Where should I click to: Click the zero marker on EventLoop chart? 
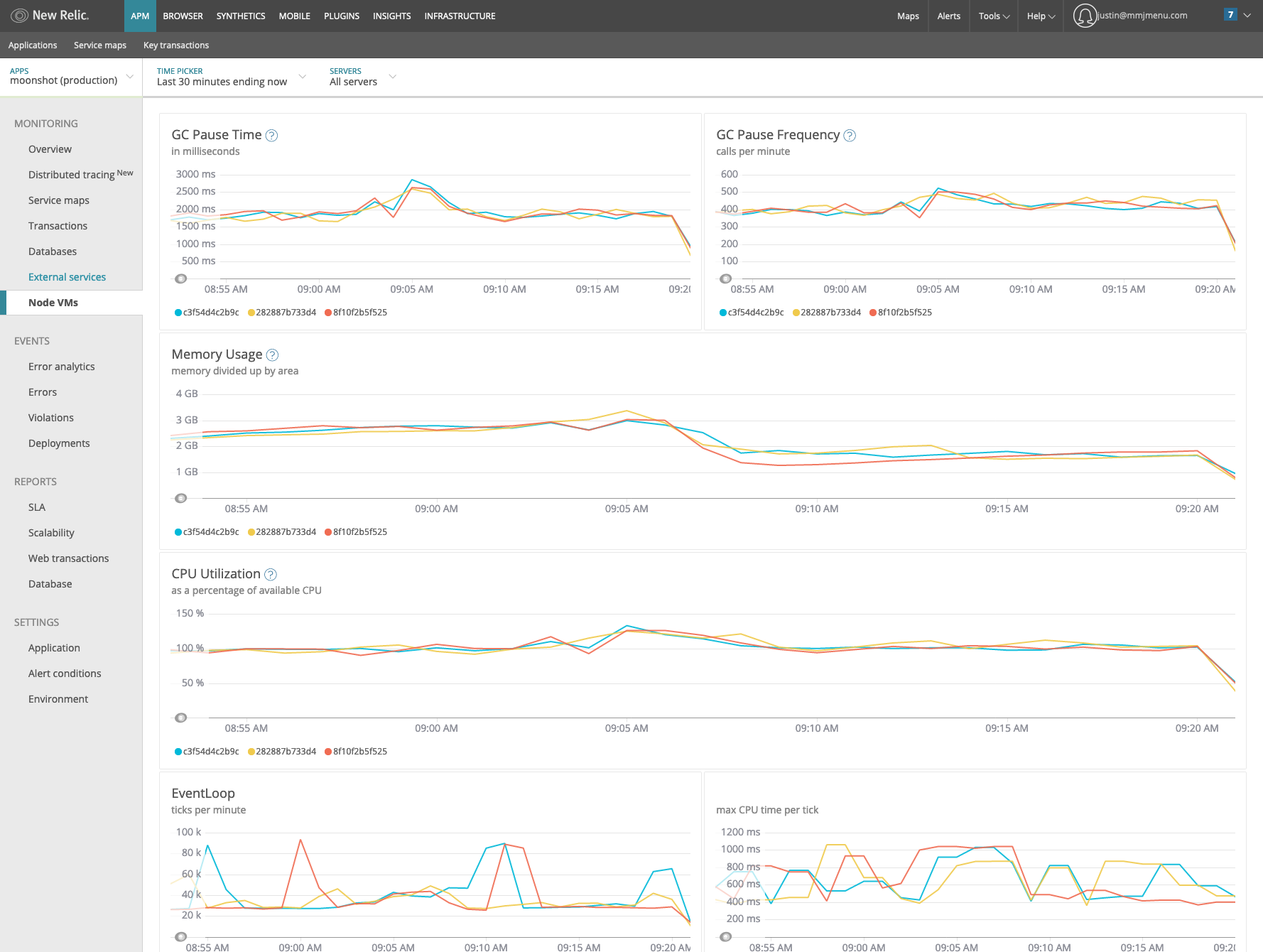coord(181,936)
